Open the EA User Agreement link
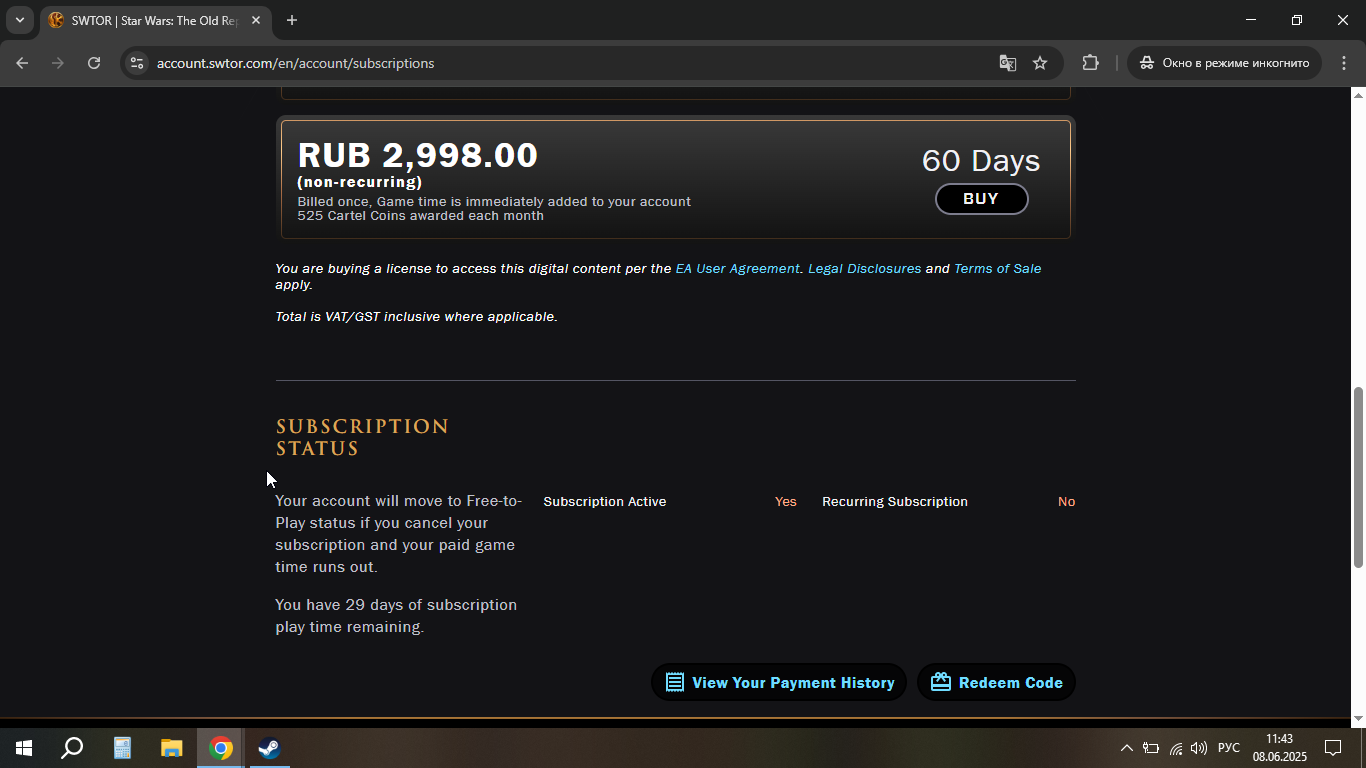 point(738,269)
